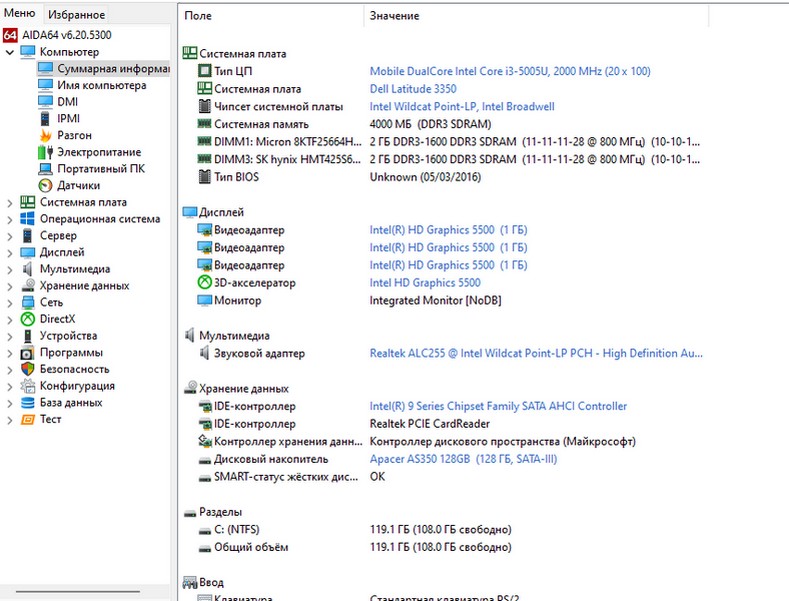This screenshot has width=789, height=601.
Task: Select the Сеть network icon
Action: pos(28,302)
